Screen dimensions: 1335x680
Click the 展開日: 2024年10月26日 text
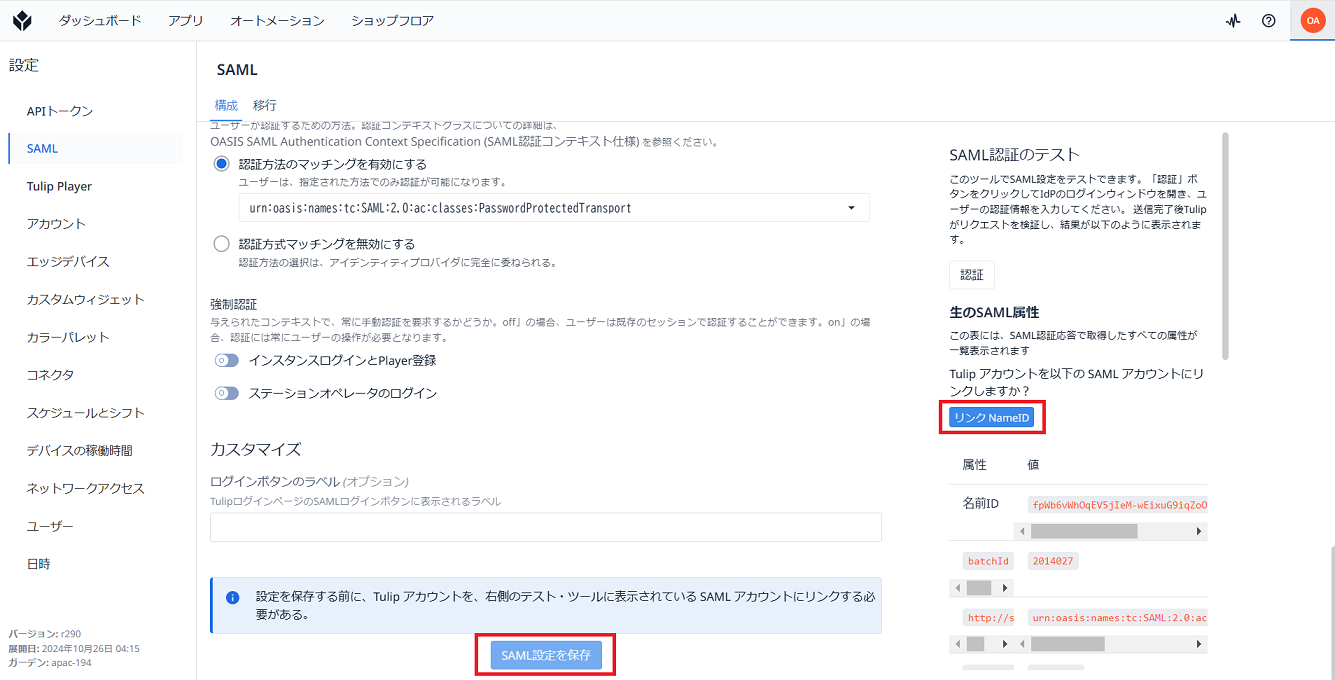click(74, 648)
